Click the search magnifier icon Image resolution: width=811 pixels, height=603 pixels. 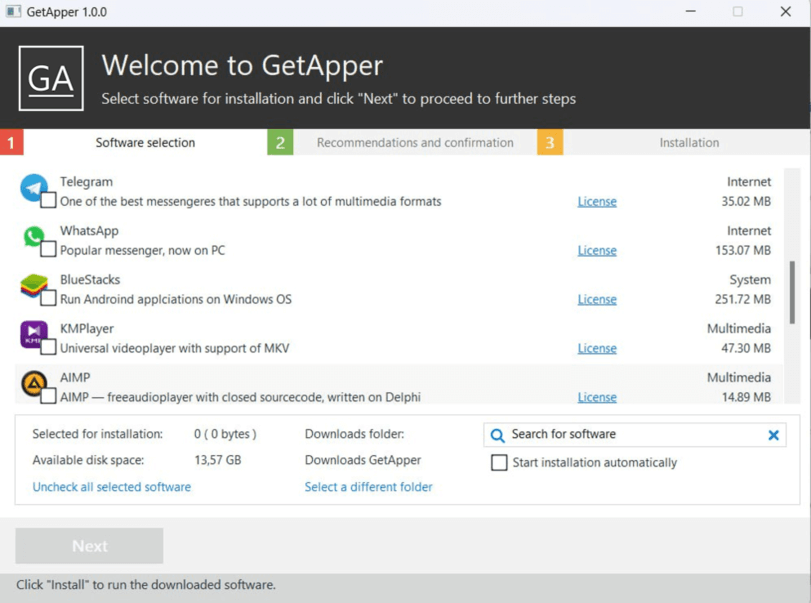click(497, 435)
